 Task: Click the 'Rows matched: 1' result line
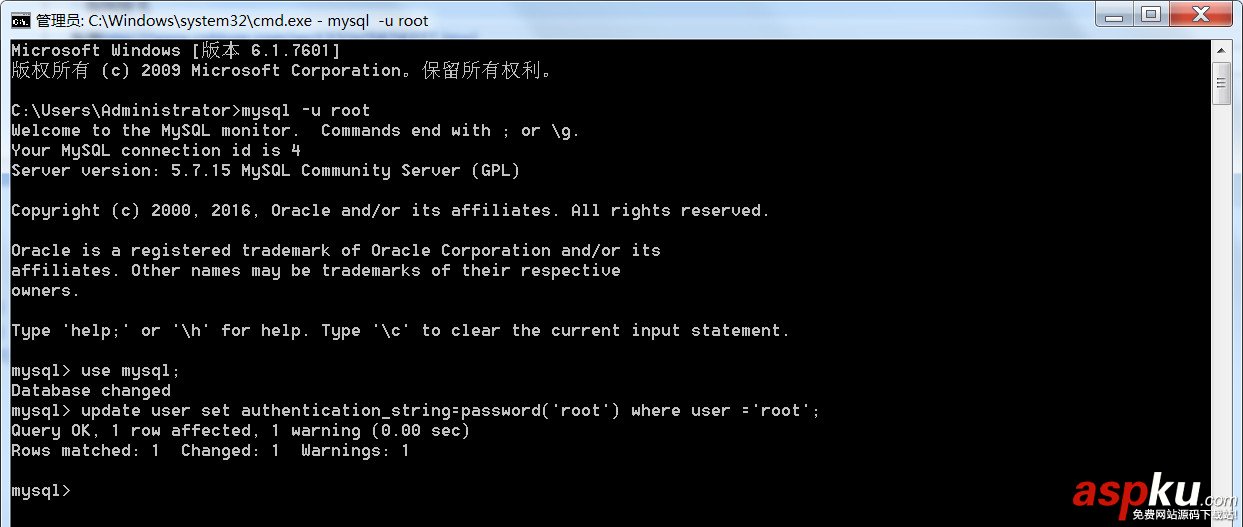pos(210,451)
